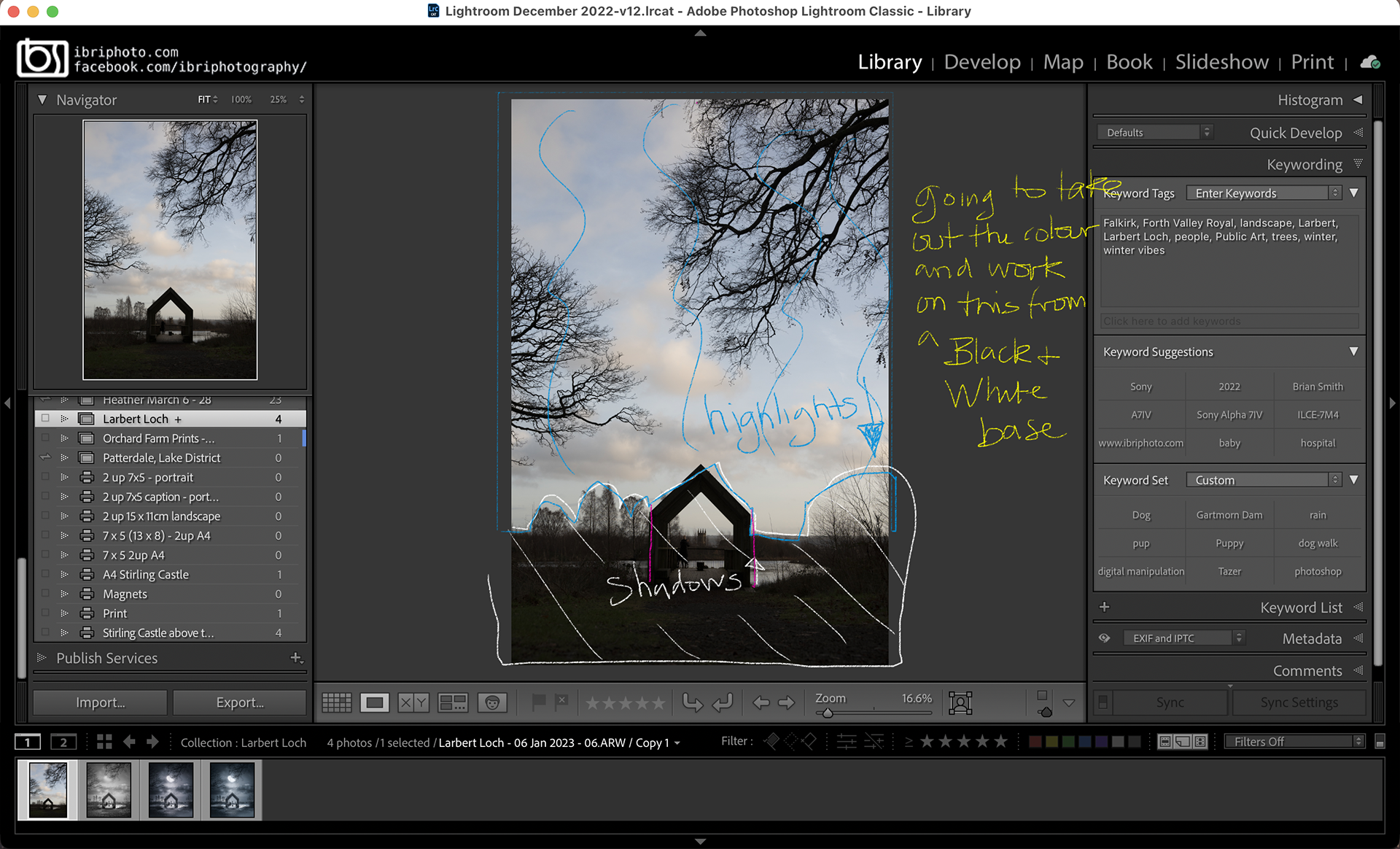Open cloud sync status icon
The width and height of the screenshot is (1400, 849).
(x=1370, y=62)
